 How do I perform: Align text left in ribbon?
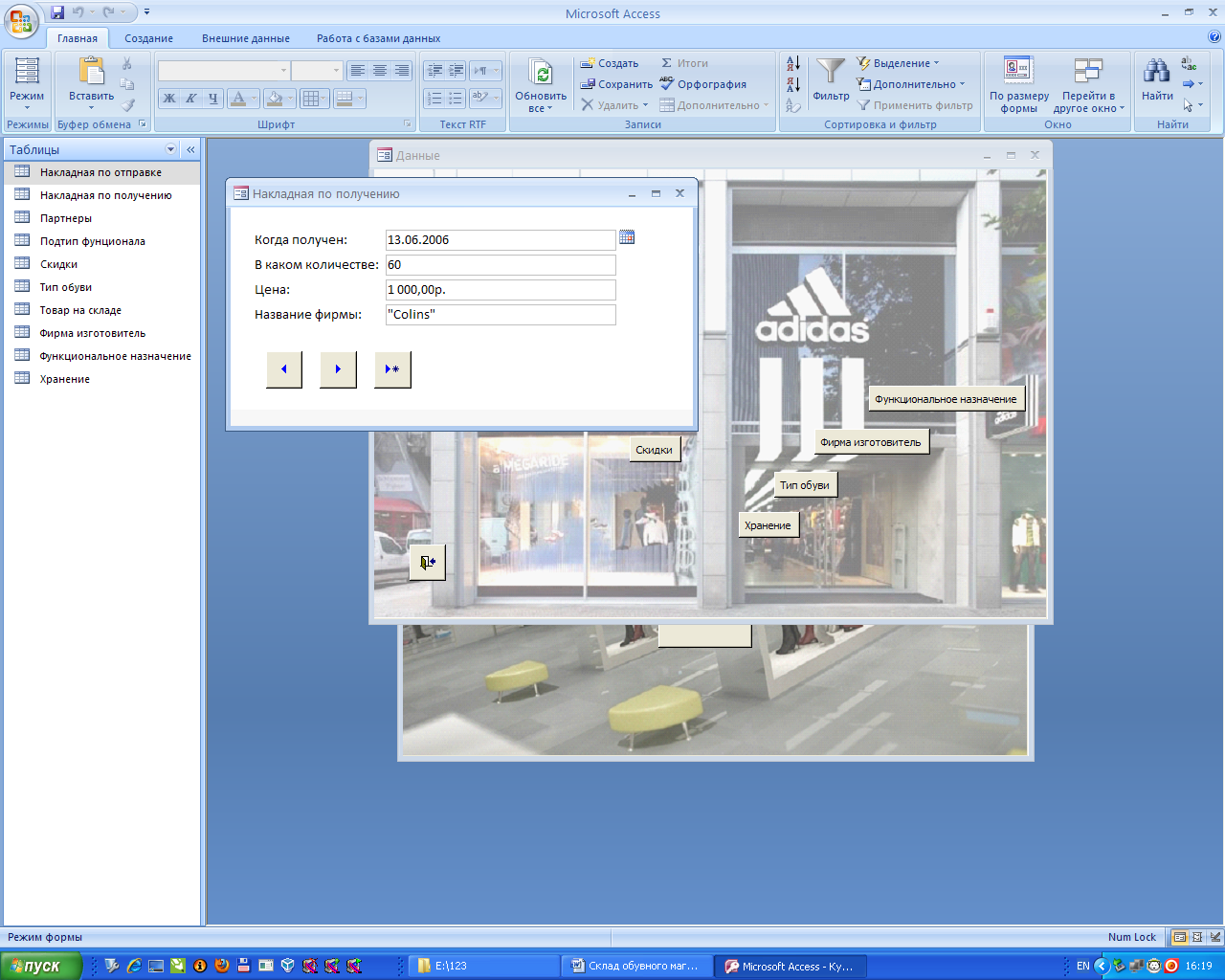[357, 71]
